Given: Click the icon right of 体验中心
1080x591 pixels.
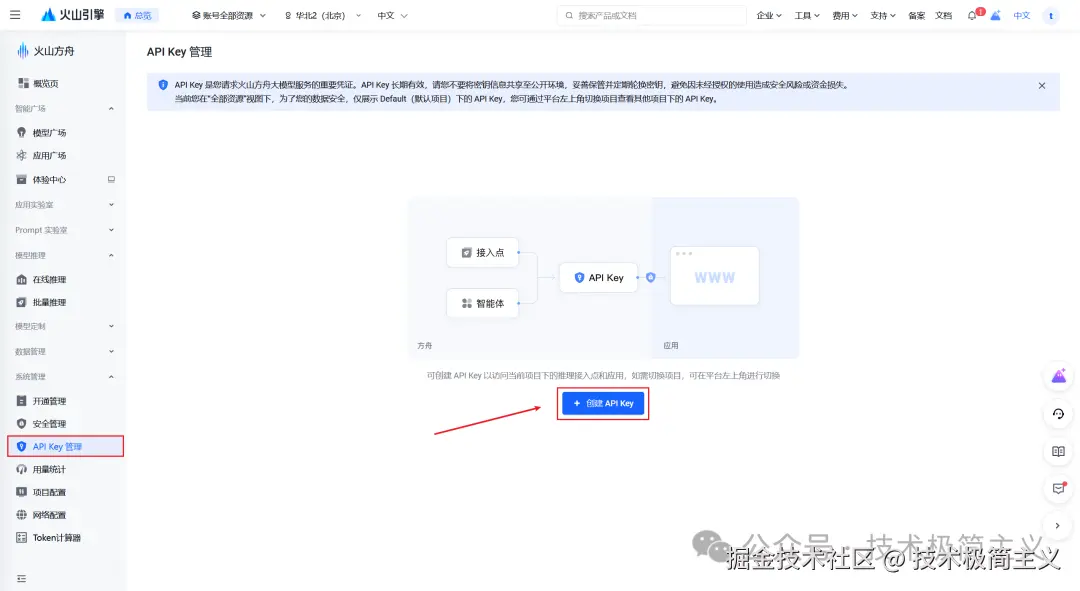Looking at the screenshot, I should click(x=111, y=179).
